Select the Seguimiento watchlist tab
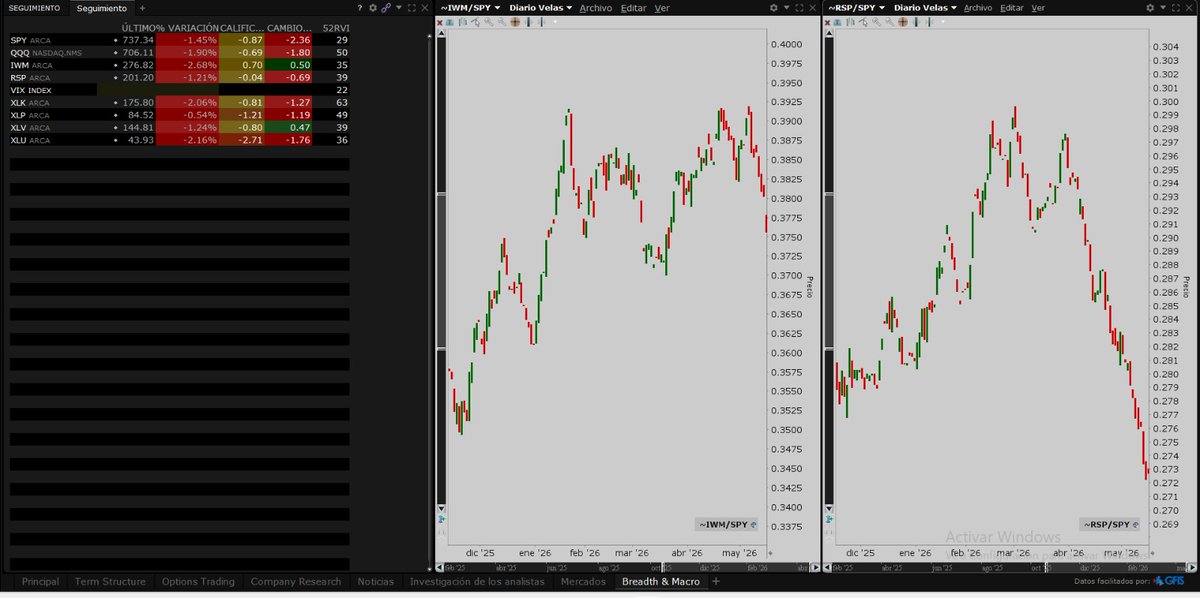The height and width of the screenshot is (598, 1200). pos(102,8)
